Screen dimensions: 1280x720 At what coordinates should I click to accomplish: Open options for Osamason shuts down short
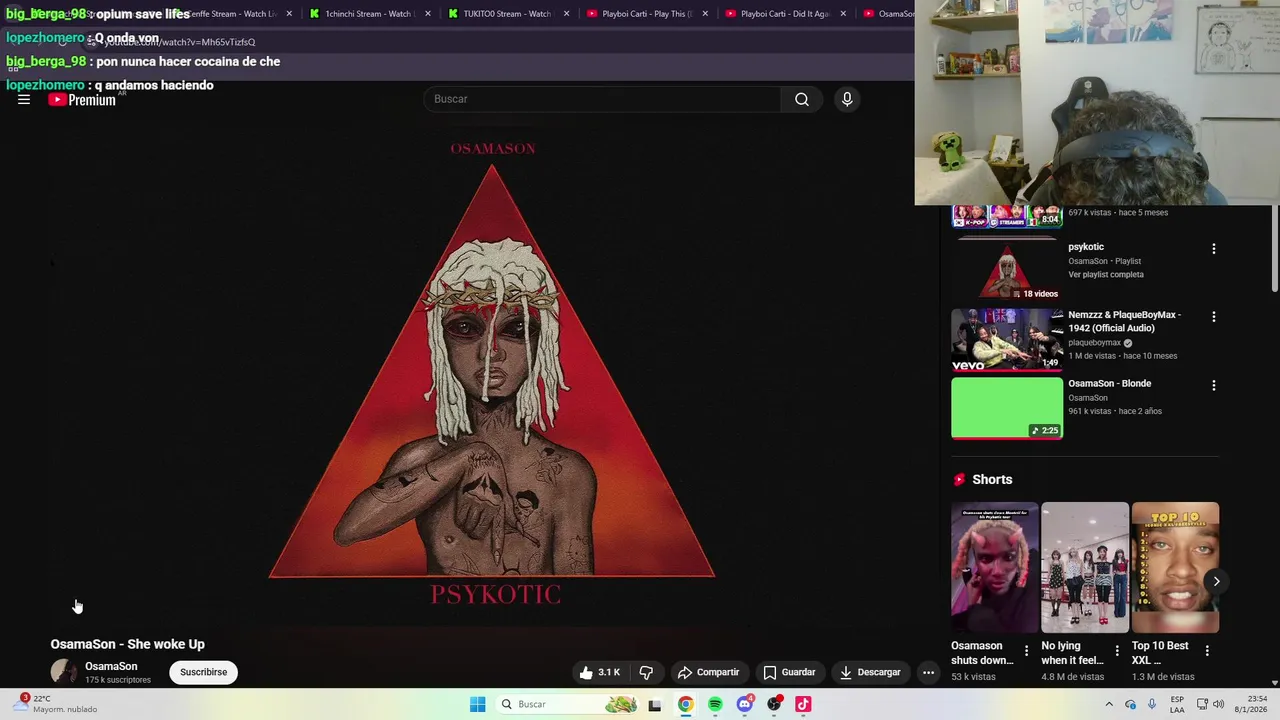(x=1026, y=650)
